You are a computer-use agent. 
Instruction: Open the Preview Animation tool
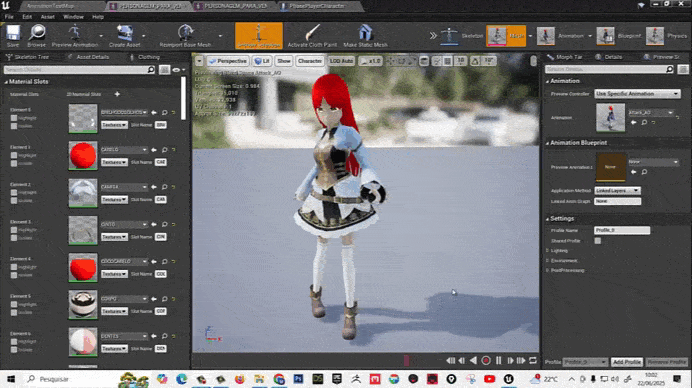coord(75,35)
